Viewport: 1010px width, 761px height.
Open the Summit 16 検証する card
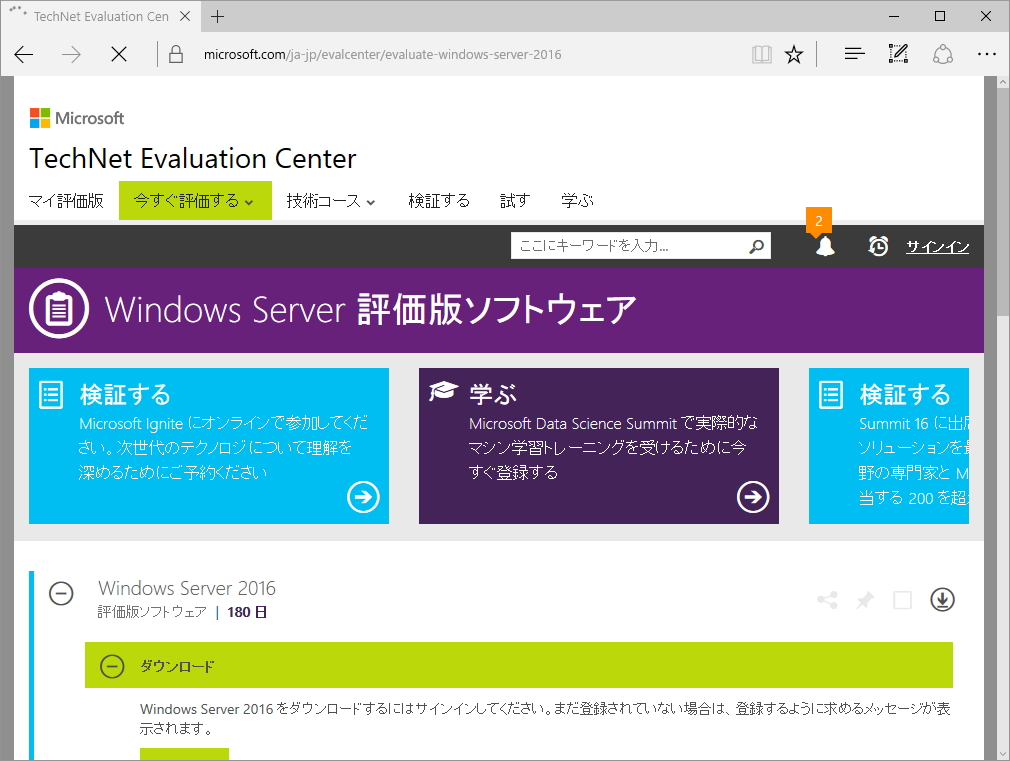[889, 446]
